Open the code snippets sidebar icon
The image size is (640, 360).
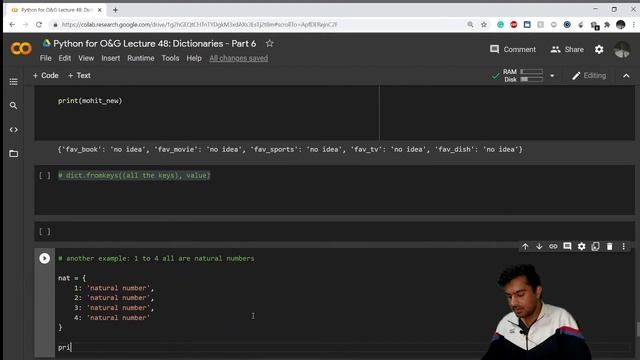point(13,130)
